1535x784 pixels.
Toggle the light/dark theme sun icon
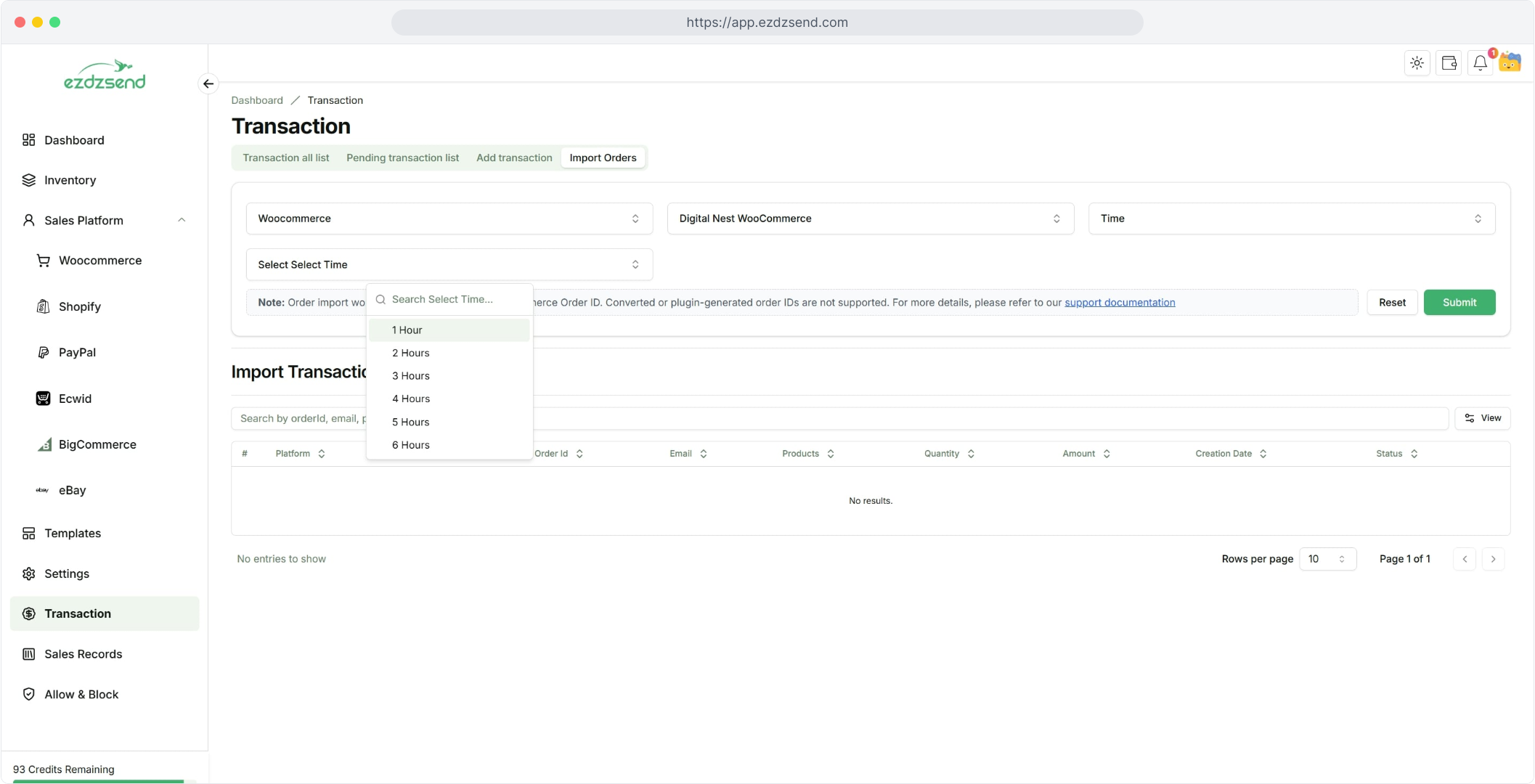coord(1417,63)
